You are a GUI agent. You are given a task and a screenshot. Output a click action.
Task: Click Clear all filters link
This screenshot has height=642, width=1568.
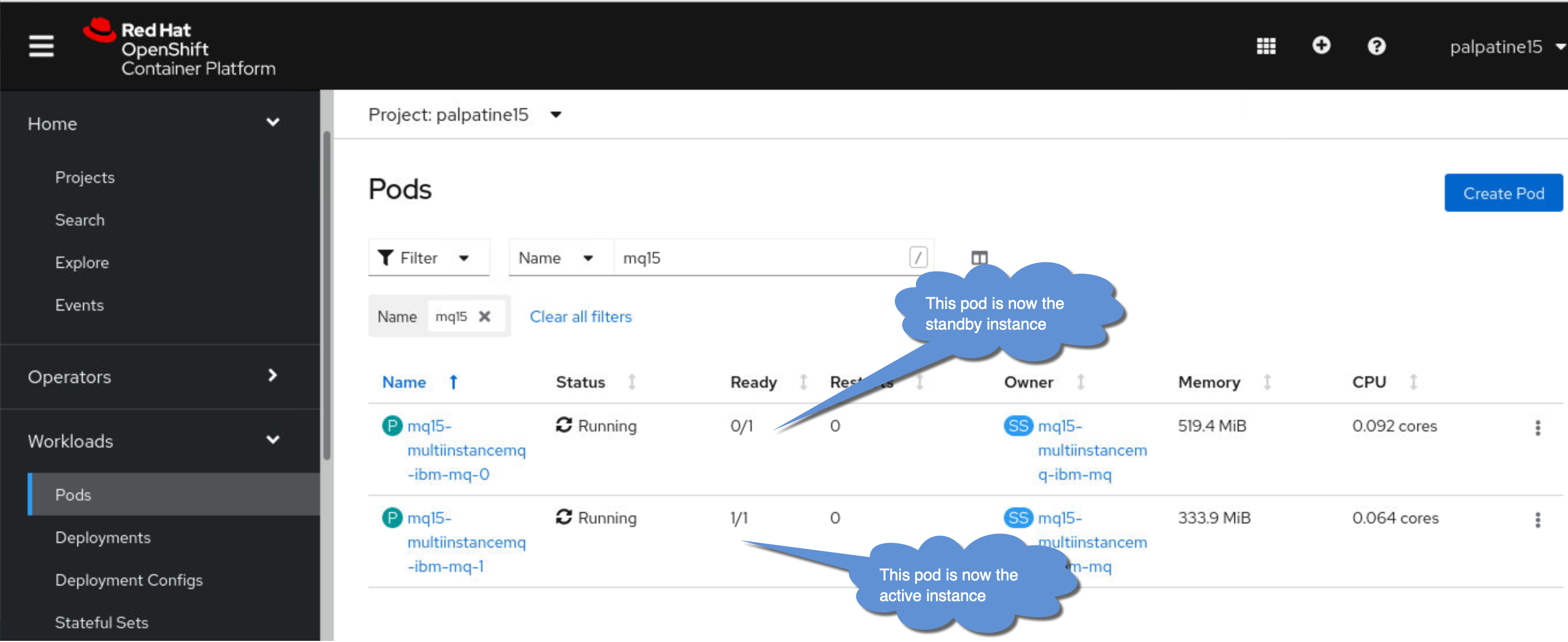(x=581, y=317)
